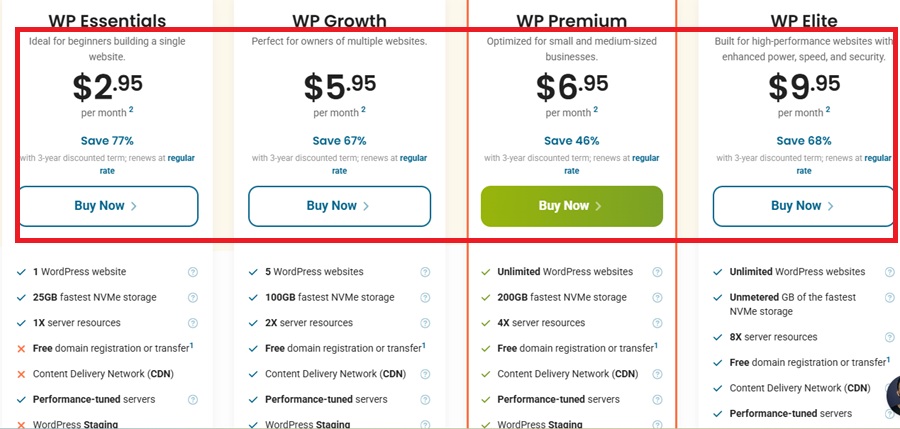Click the WP Premium $6.95 price

[x=571, y=88]
